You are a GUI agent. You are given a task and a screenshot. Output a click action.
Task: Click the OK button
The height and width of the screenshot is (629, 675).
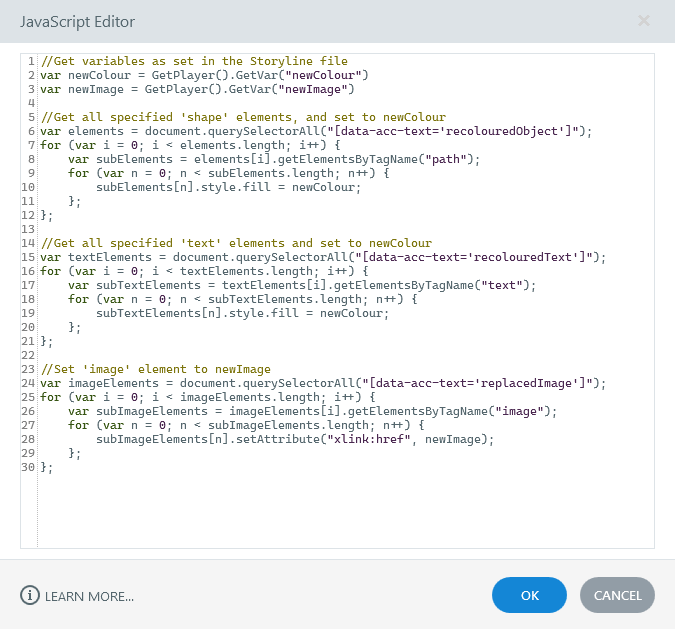[x=529, y=595]
